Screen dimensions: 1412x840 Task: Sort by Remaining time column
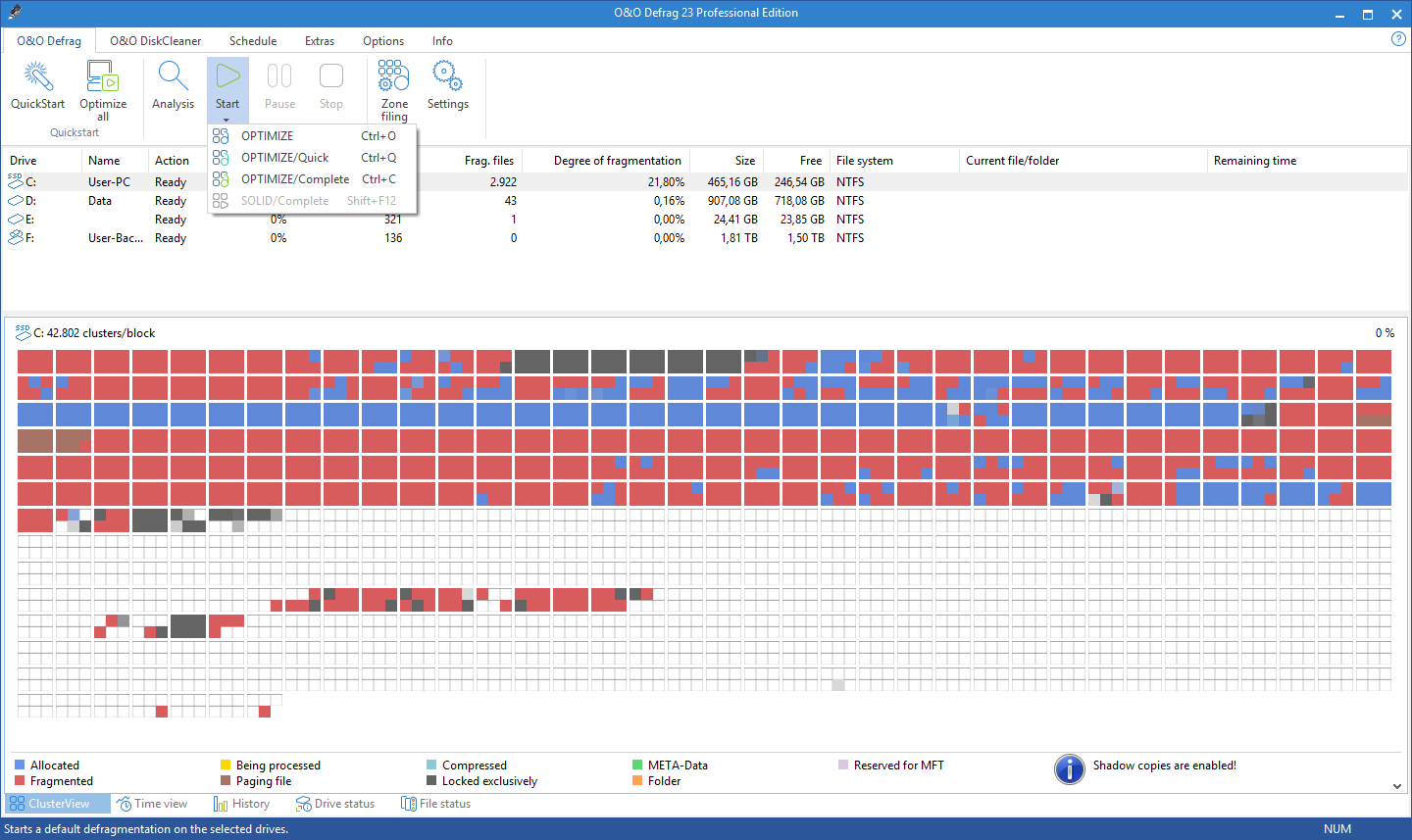[1308, 161]
